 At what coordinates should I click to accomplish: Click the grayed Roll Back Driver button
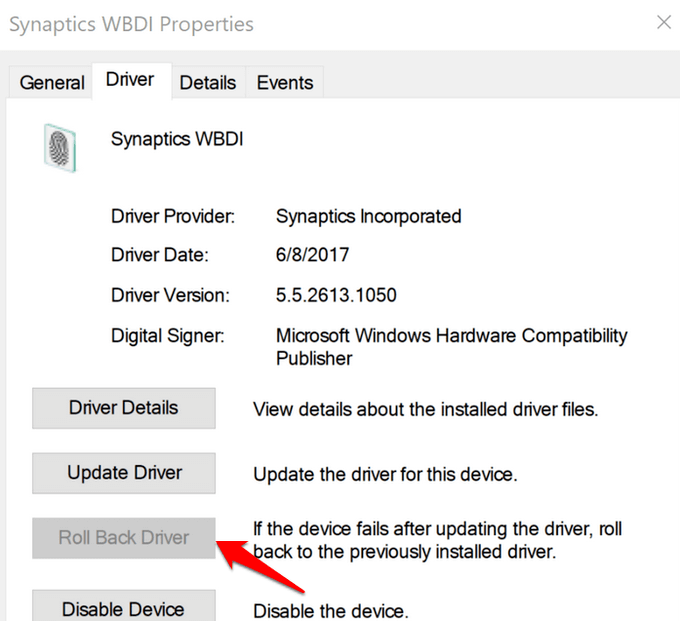click(124, 538)
